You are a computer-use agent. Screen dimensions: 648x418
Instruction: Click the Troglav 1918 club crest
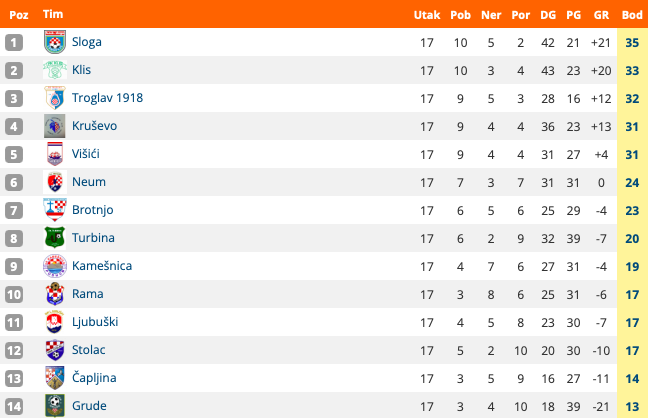coord(55,98)
